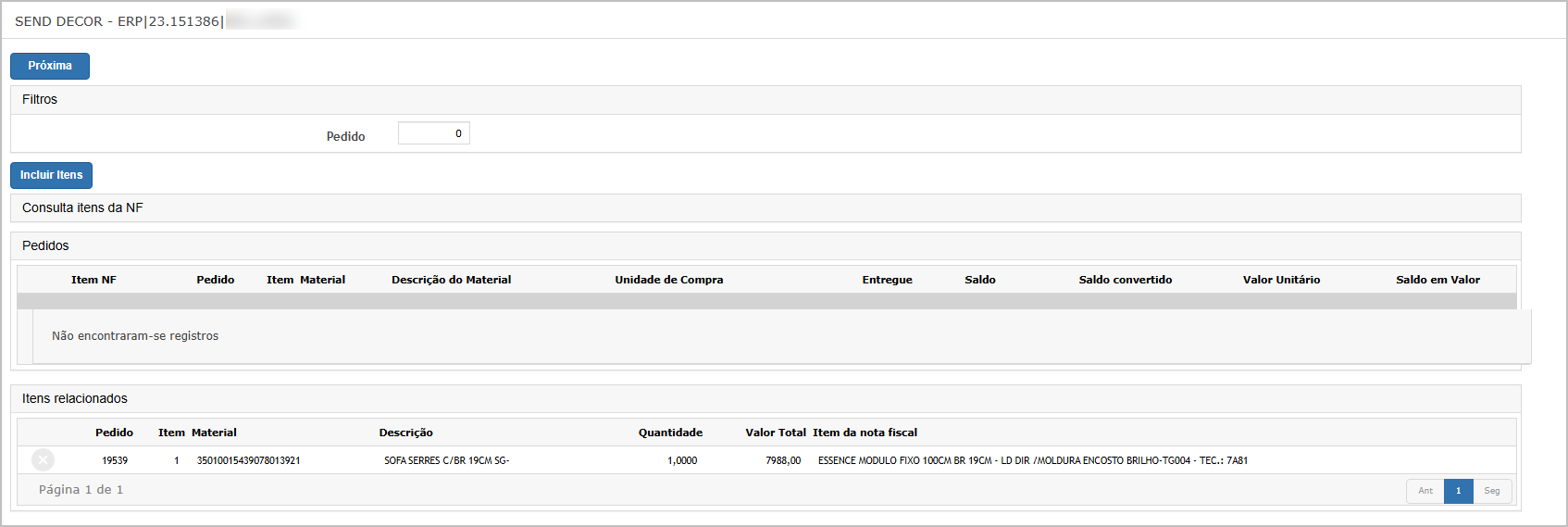This screenshot has height=527, width=1568.
Task: Click Página 1 de 1 label
Action: (81, 490)
